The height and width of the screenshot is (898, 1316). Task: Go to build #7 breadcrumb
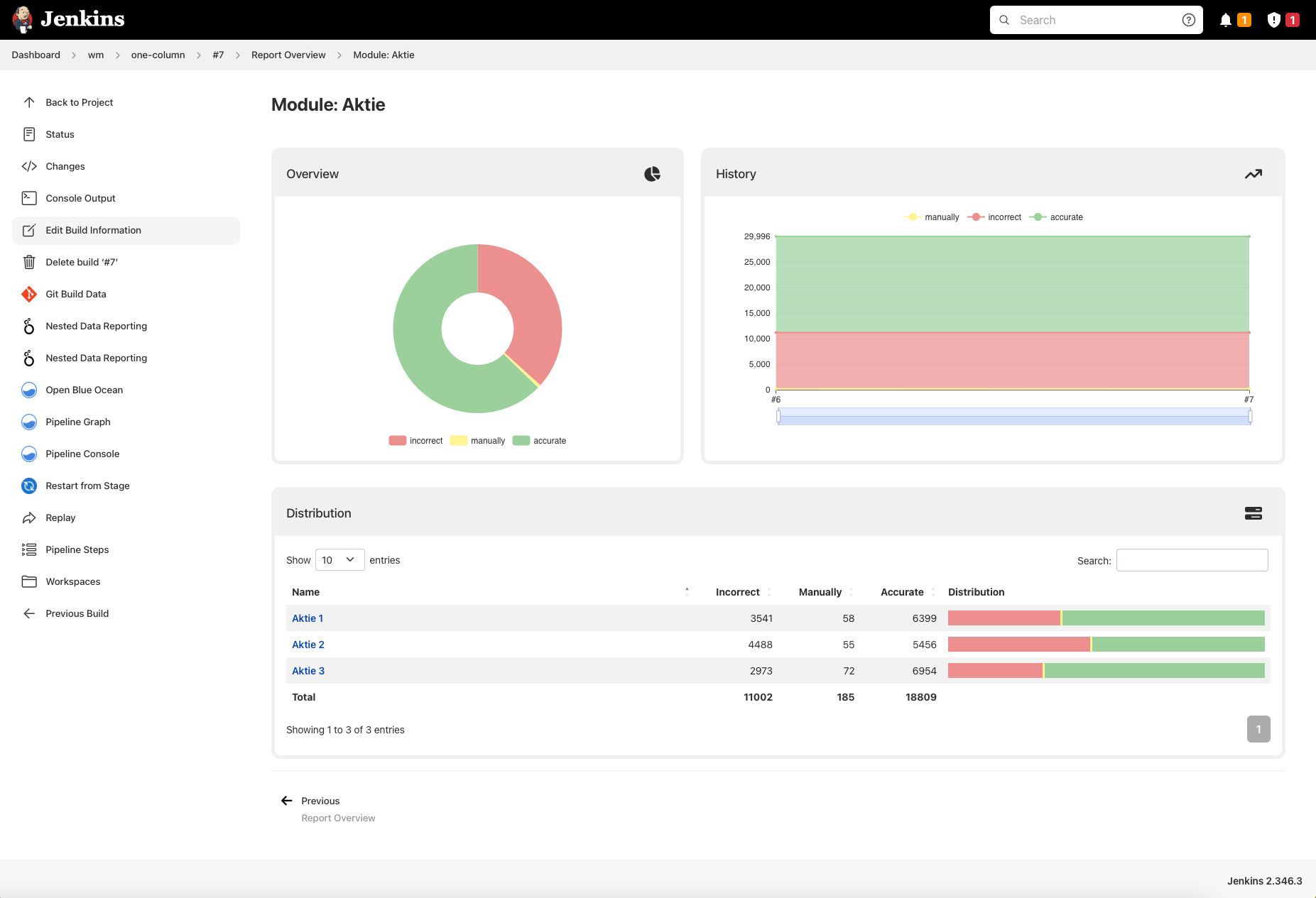point(218,55)
